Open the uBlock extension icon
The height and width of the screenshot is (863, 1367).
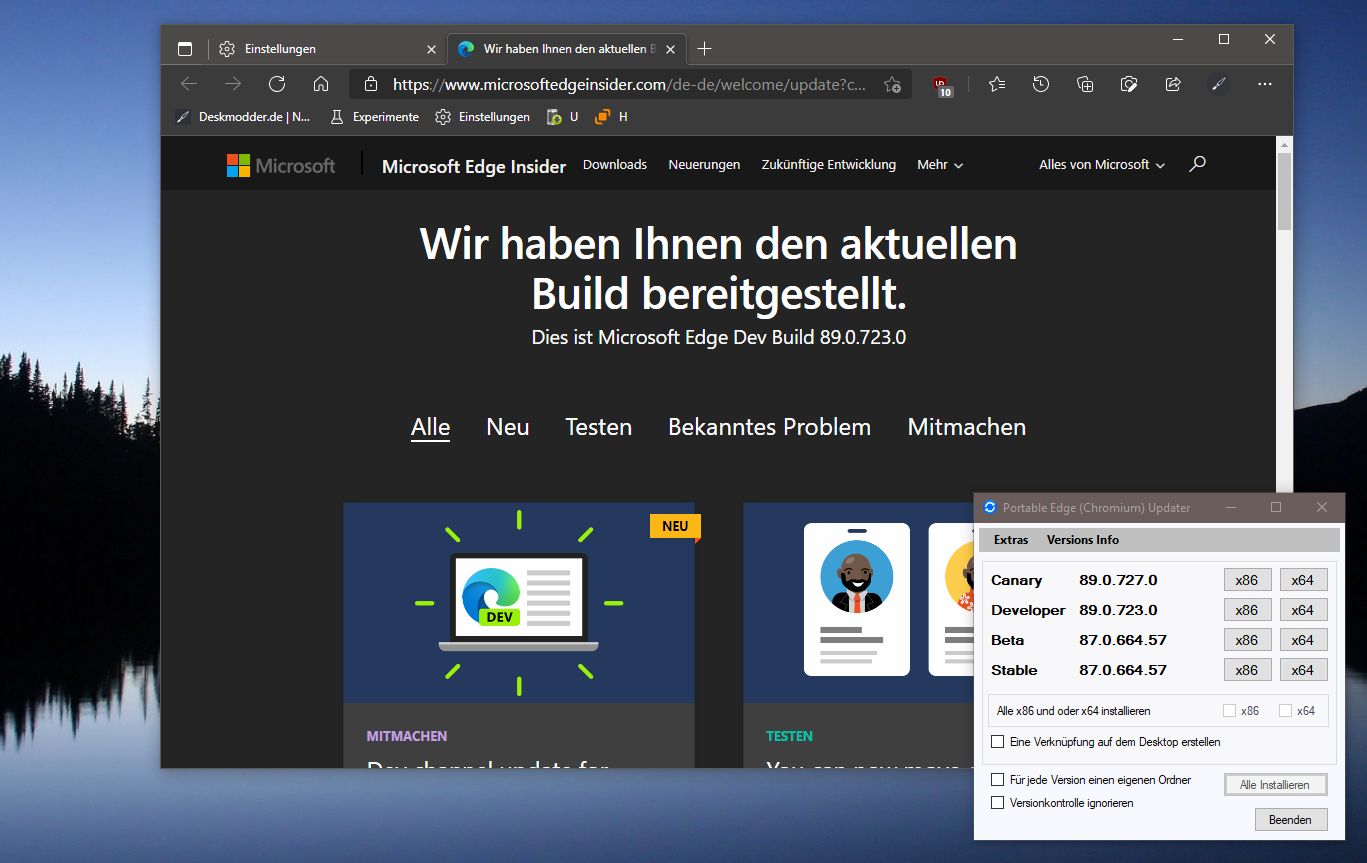943,86
